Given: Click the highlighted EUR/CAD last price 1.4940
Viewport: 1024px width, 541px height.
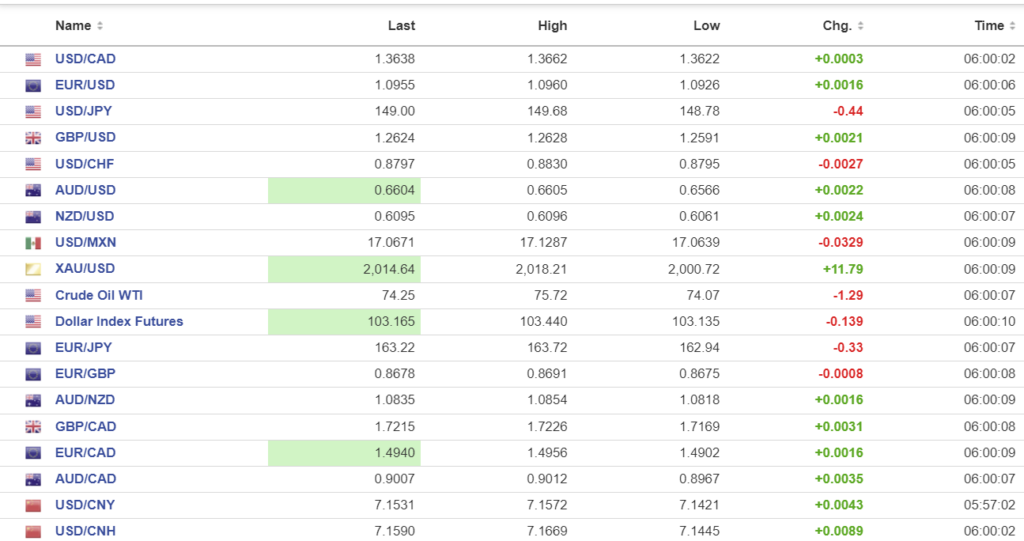Looking at the screenshot, I should (x=344, y=453).
